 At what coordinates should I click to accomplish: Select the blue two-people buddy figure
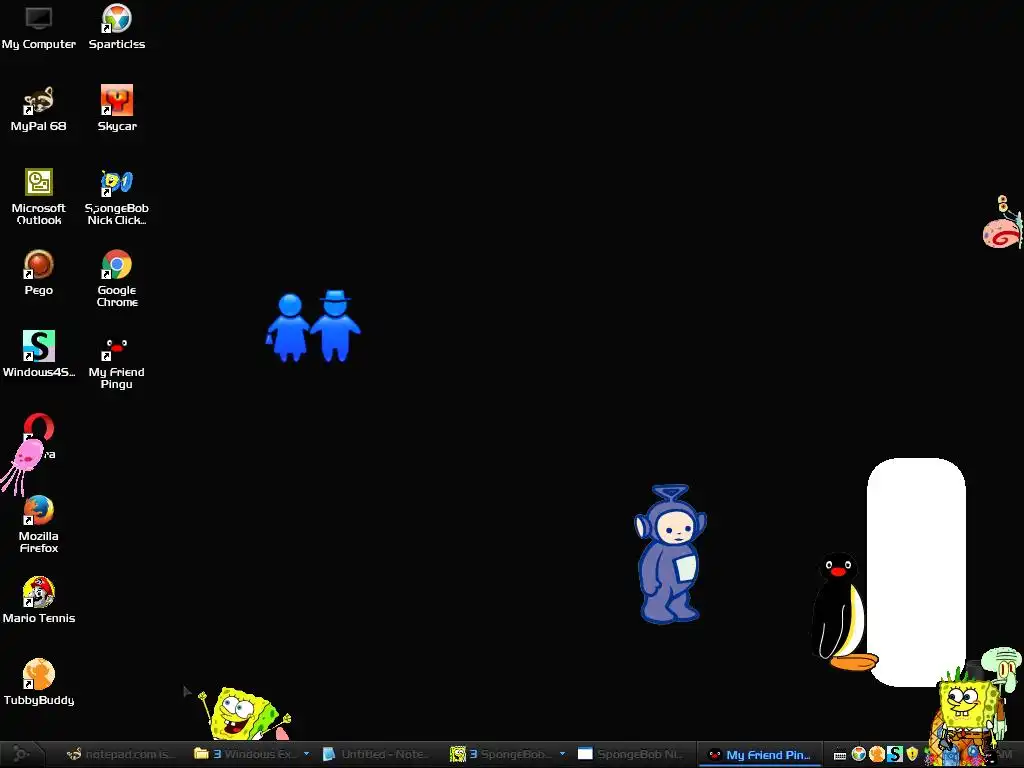pyautogui.click(x=313, y=326)
